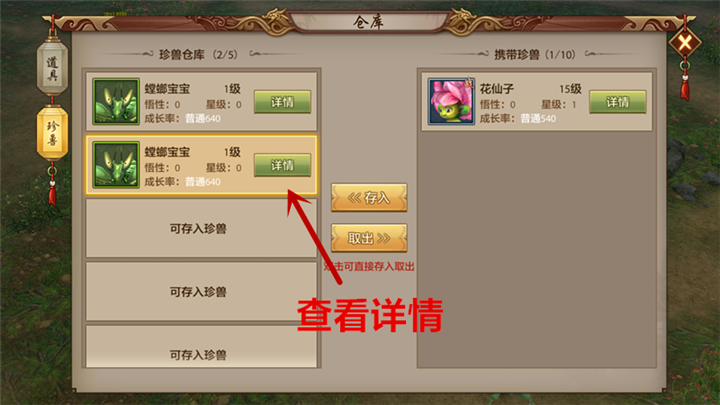
Task: Open 详情 for the selected 螳螂宝宝
Action: tap(282, 165)
